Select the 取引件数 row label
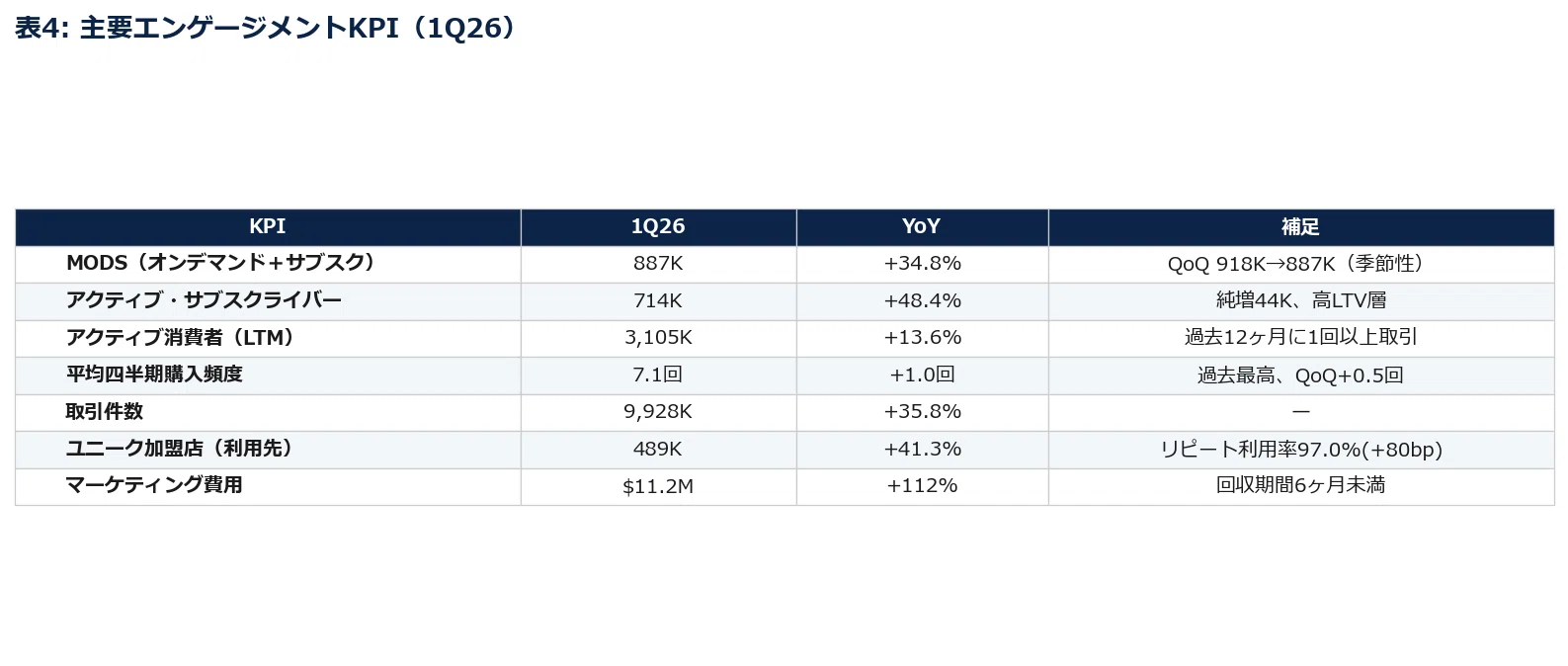The width and height of the screenshot is (1568, 666). [105, 412]
